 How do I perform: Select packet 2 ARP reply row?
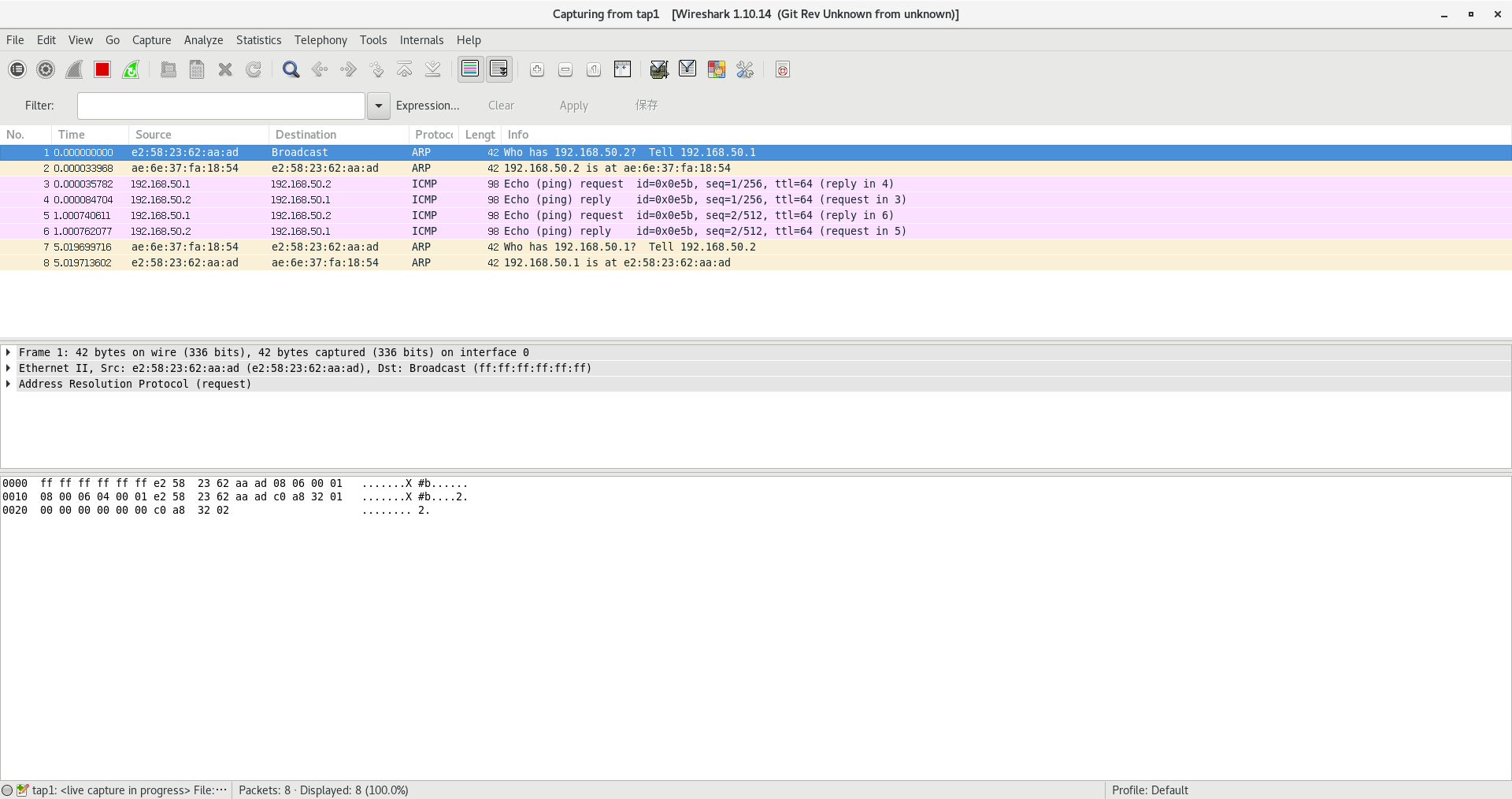point(755,168)
